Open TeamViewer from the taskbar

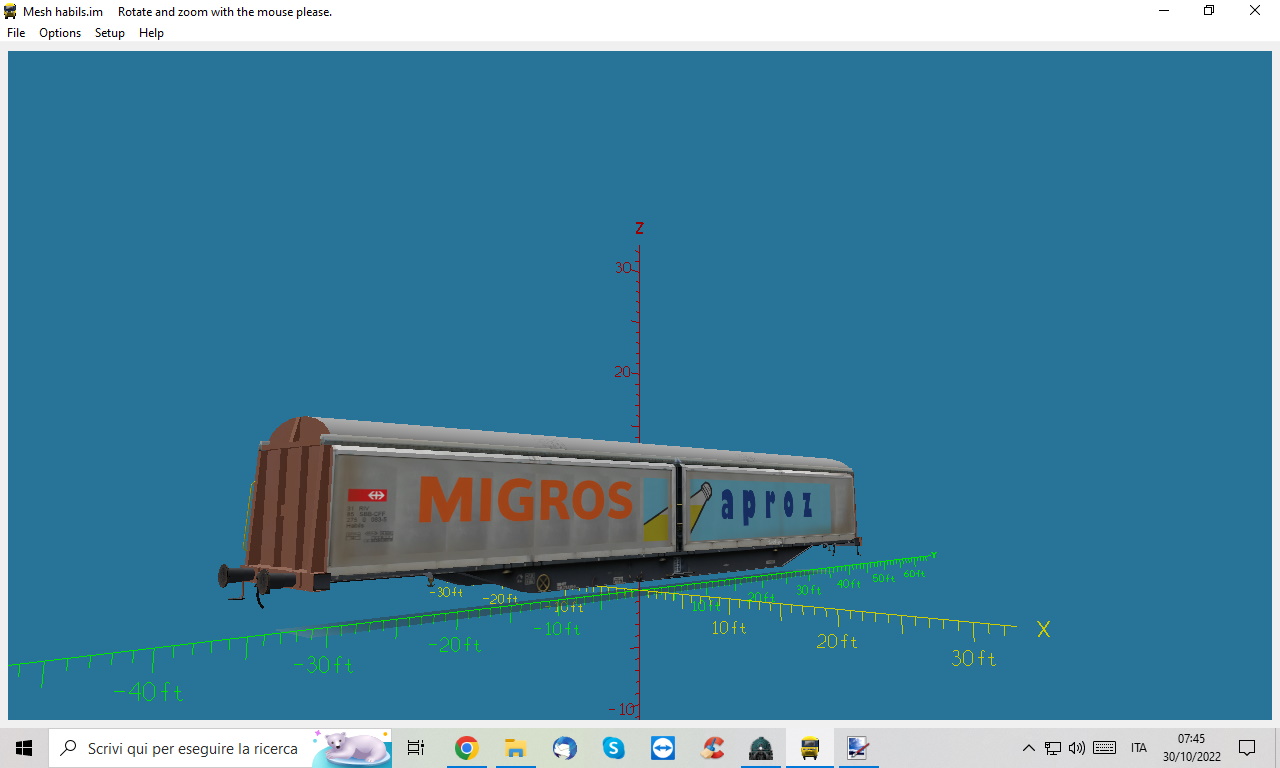tap(662, 748)
